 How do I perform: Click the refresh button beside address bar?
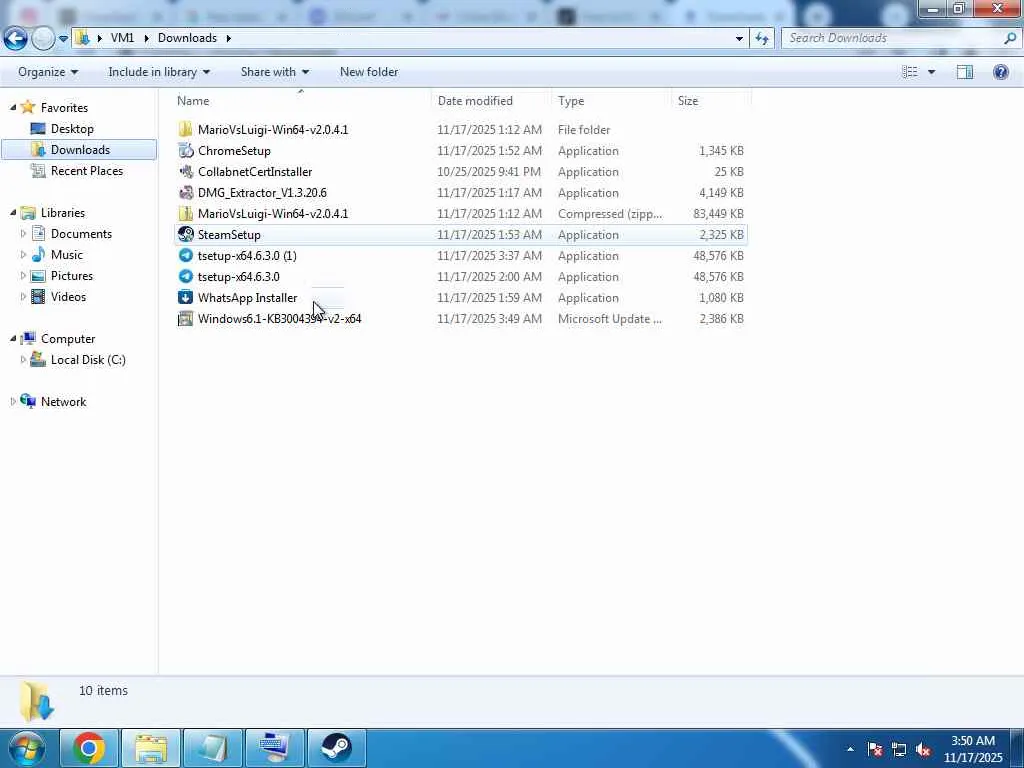pyautogui.click(x=761, y=39)
